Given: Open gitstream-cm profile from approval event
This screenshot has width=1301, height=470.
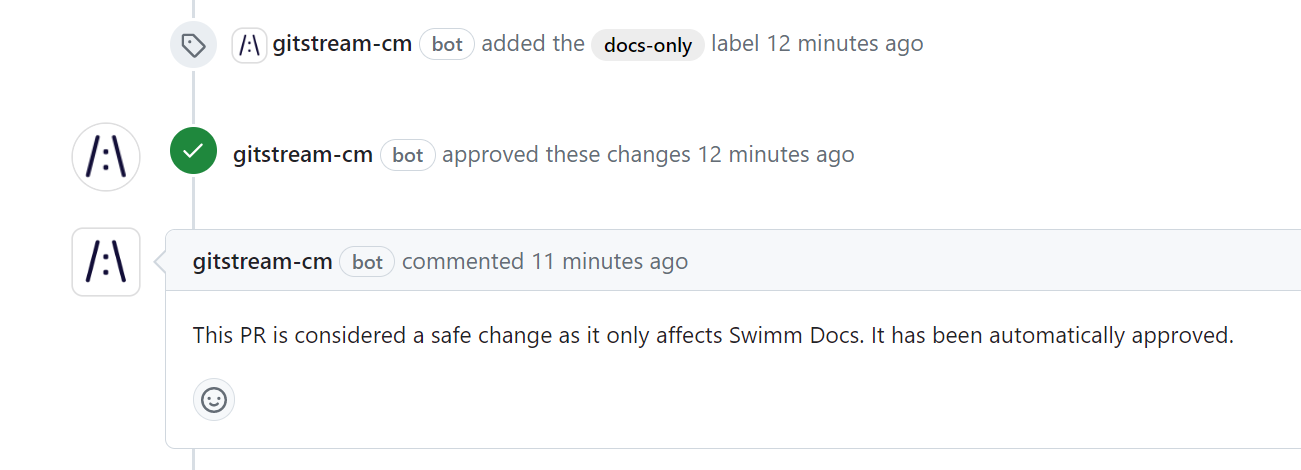Looking at the screenshot, I should (303, 155).
